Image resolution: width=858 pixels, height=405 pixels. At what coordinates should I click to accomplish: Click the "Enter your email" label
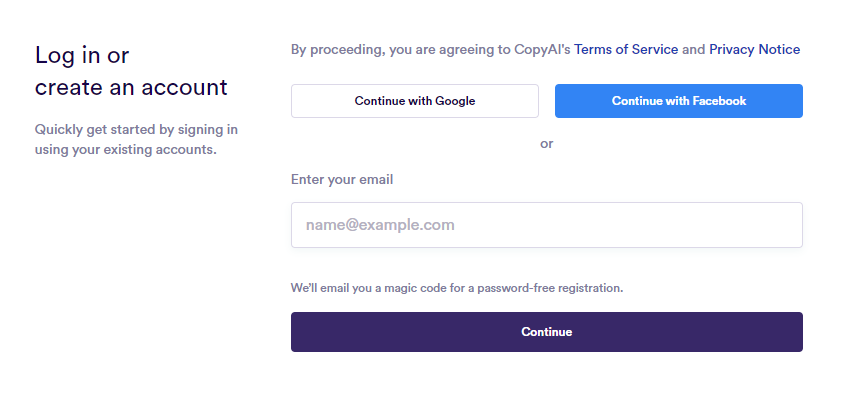point(342,180)
